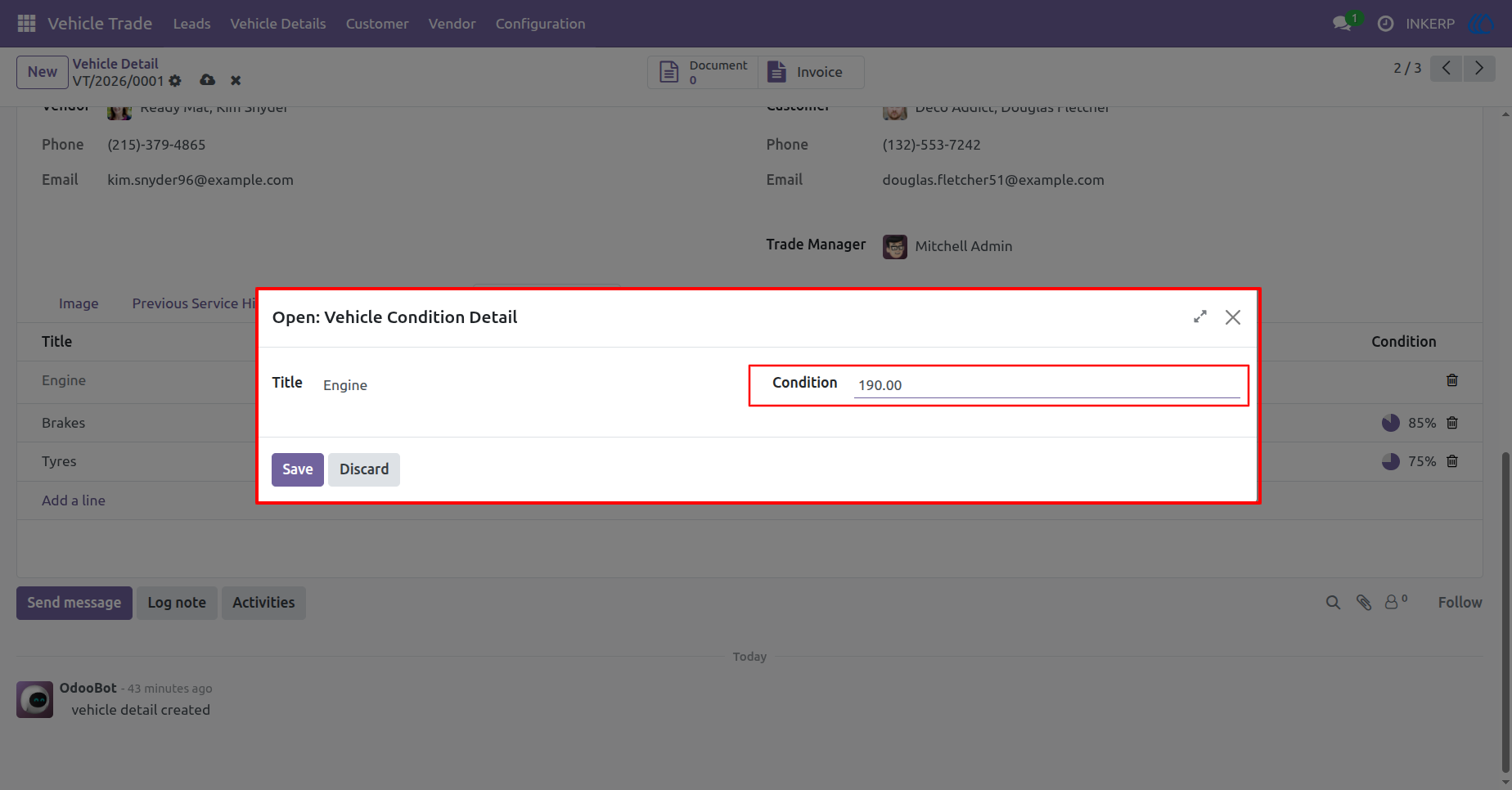The image size is (1512, 790).
Task: Open the Document smart button
Action: 704,72
